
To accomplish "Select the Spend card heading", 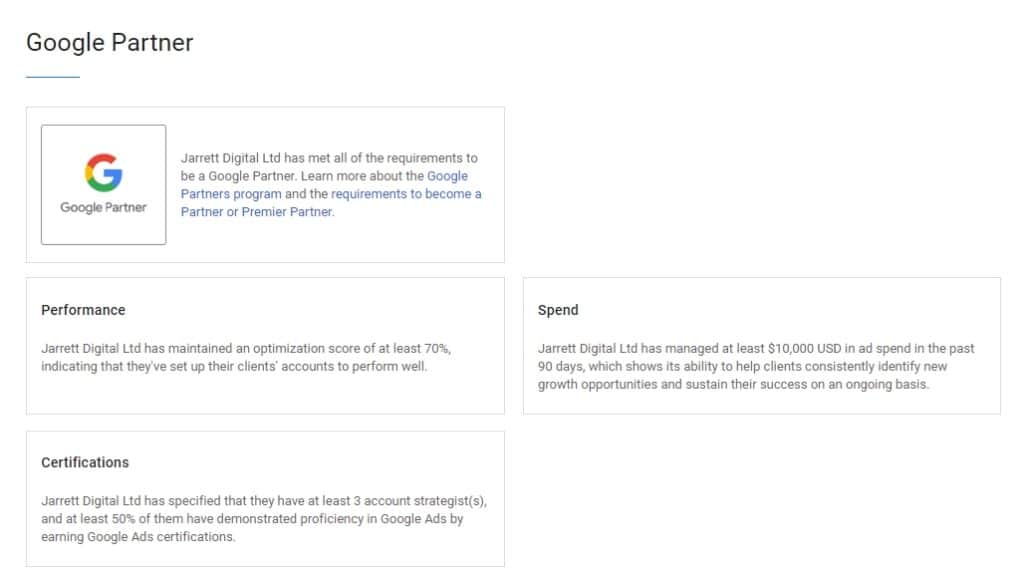I will pyautogui.click(x=558, y=310).
